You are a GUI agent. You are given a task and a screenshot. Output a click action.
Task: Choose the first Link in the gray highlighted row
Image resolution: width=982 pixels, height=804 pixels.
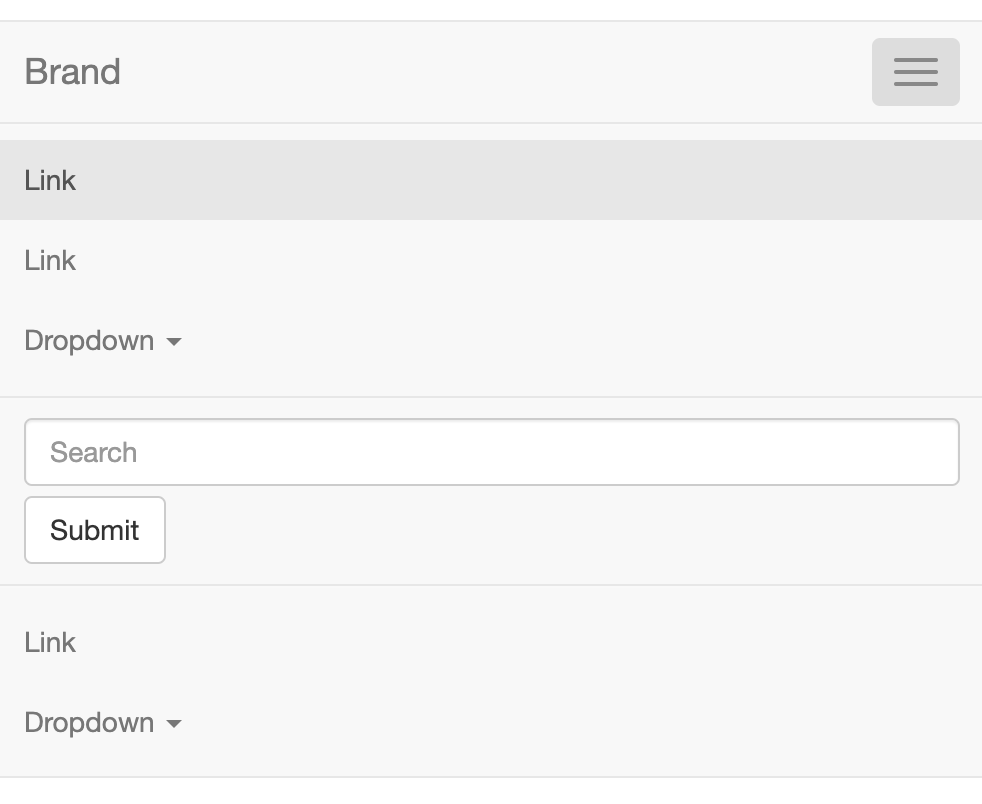[x=50, y=180]
